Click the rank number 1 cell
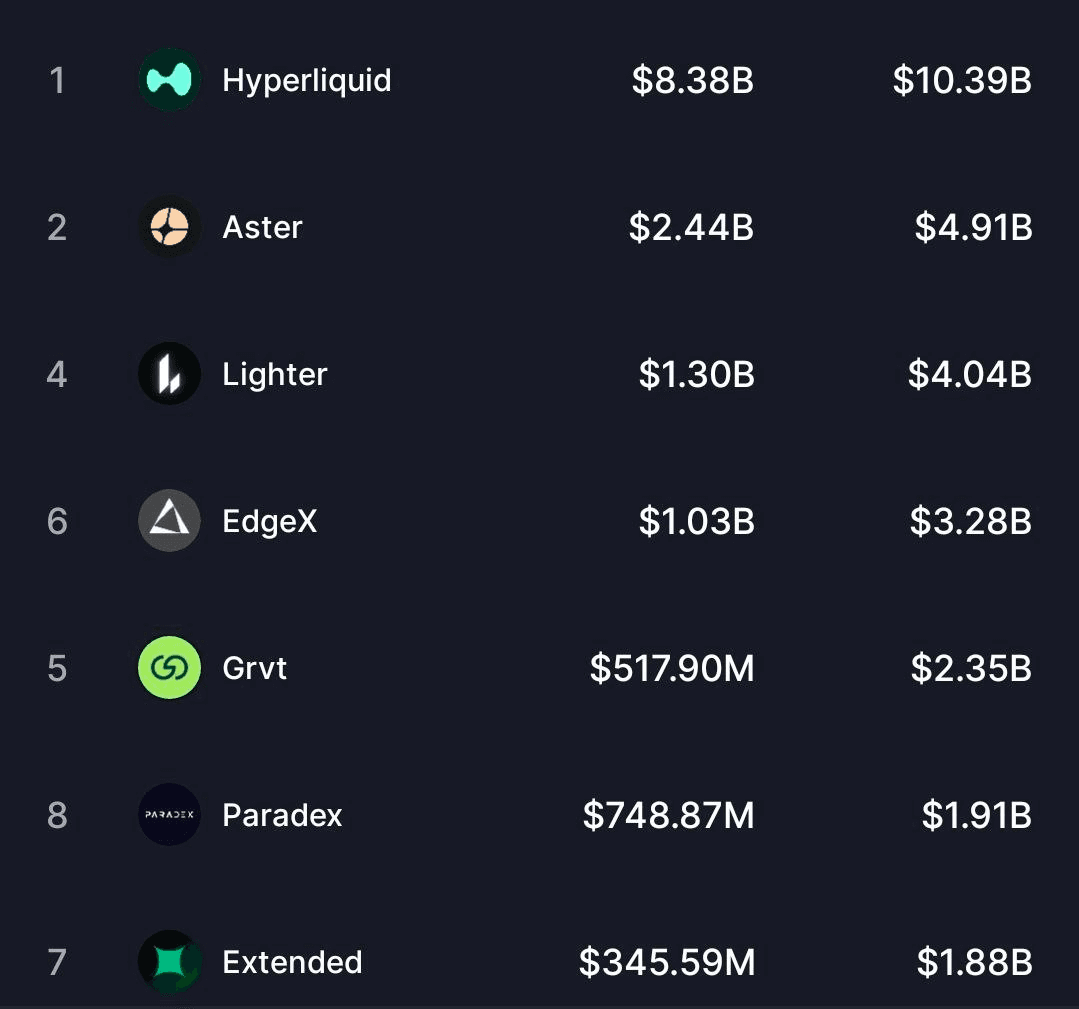The image size is (1079, 1009). (57, 80)
